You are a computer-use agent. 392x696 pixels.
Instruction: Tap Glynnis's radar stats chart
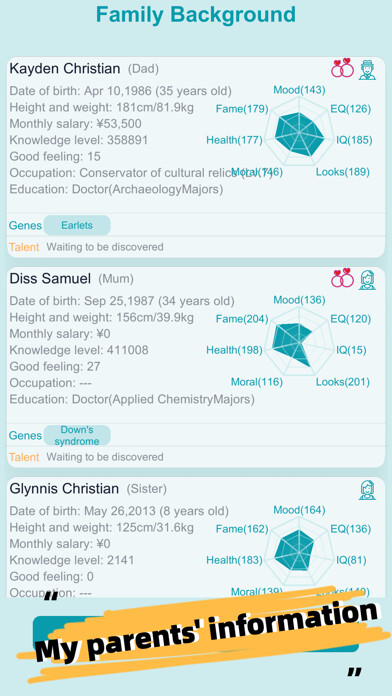(300, 552)
